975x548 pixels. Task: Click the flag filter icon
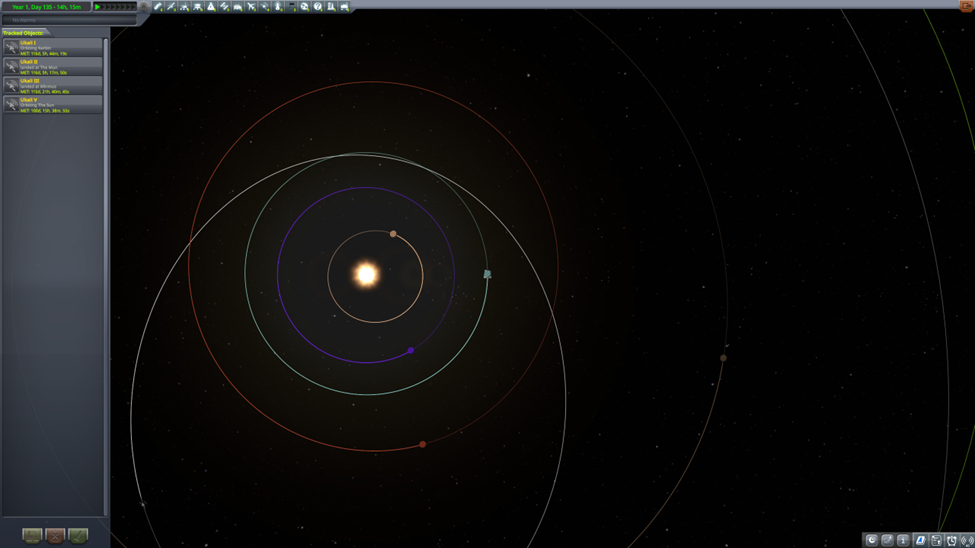point(291,6)
